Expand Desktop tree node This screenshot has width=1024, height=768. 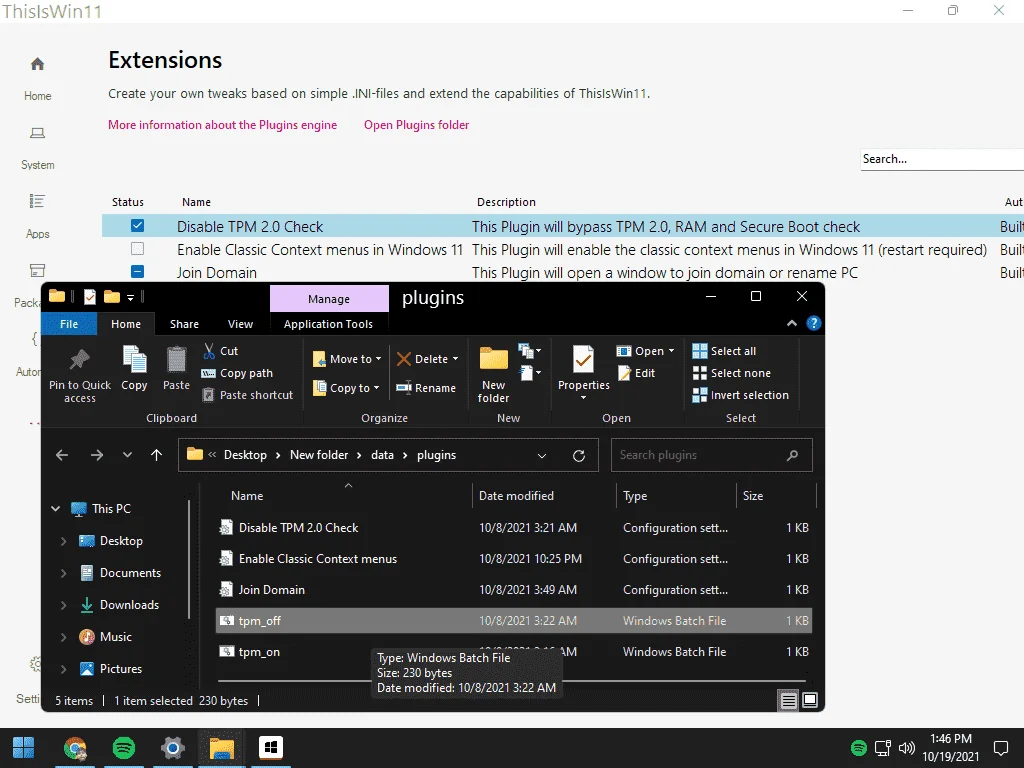(63, 541)
